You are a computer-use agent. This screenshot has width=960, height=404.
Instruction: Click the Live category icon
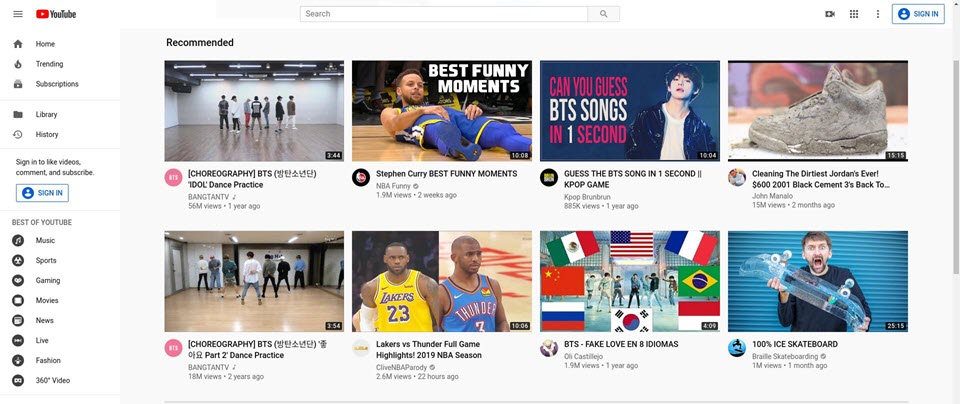[x=18, y=340]
